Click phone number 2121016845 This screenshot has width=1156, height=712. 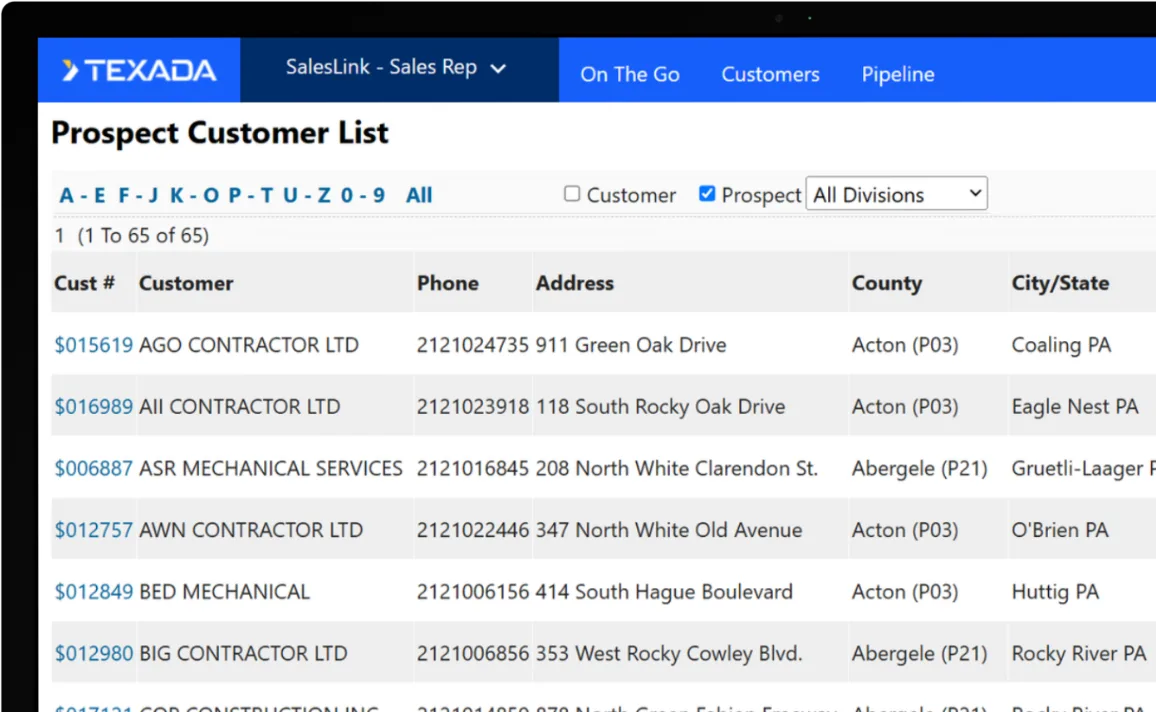click(x=473, y=468)
